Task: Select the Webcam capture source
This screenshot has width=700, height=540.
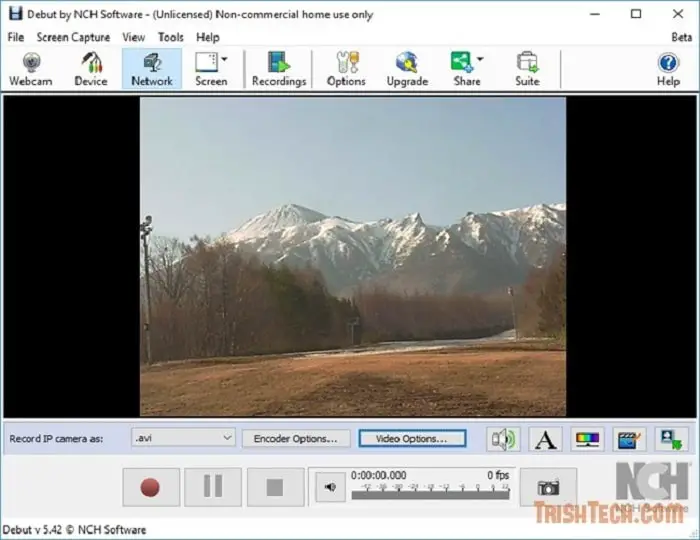Action: 31,69
